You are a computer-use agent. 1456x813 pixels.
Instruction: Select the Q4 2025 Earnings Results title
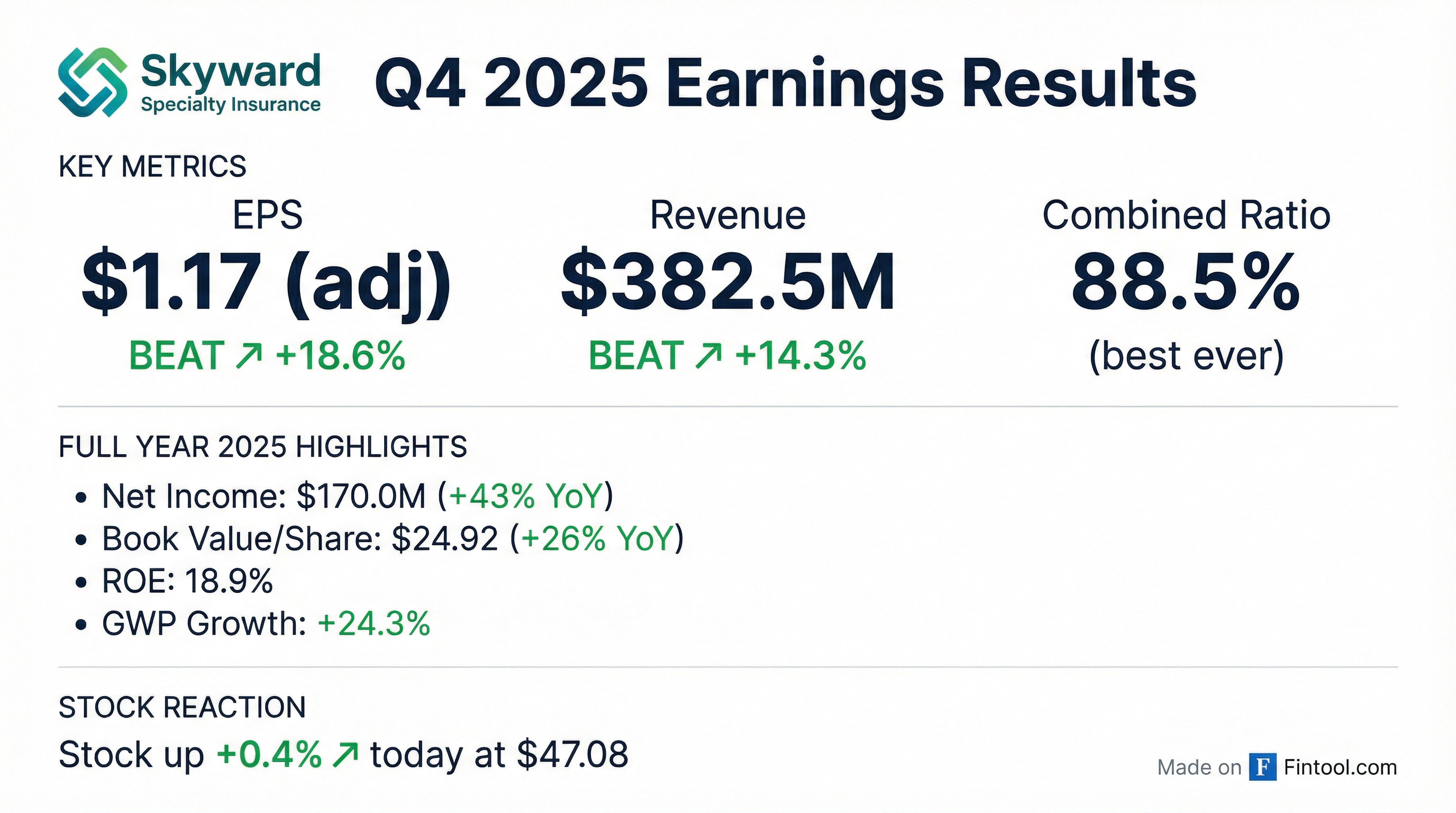point(785,84)
